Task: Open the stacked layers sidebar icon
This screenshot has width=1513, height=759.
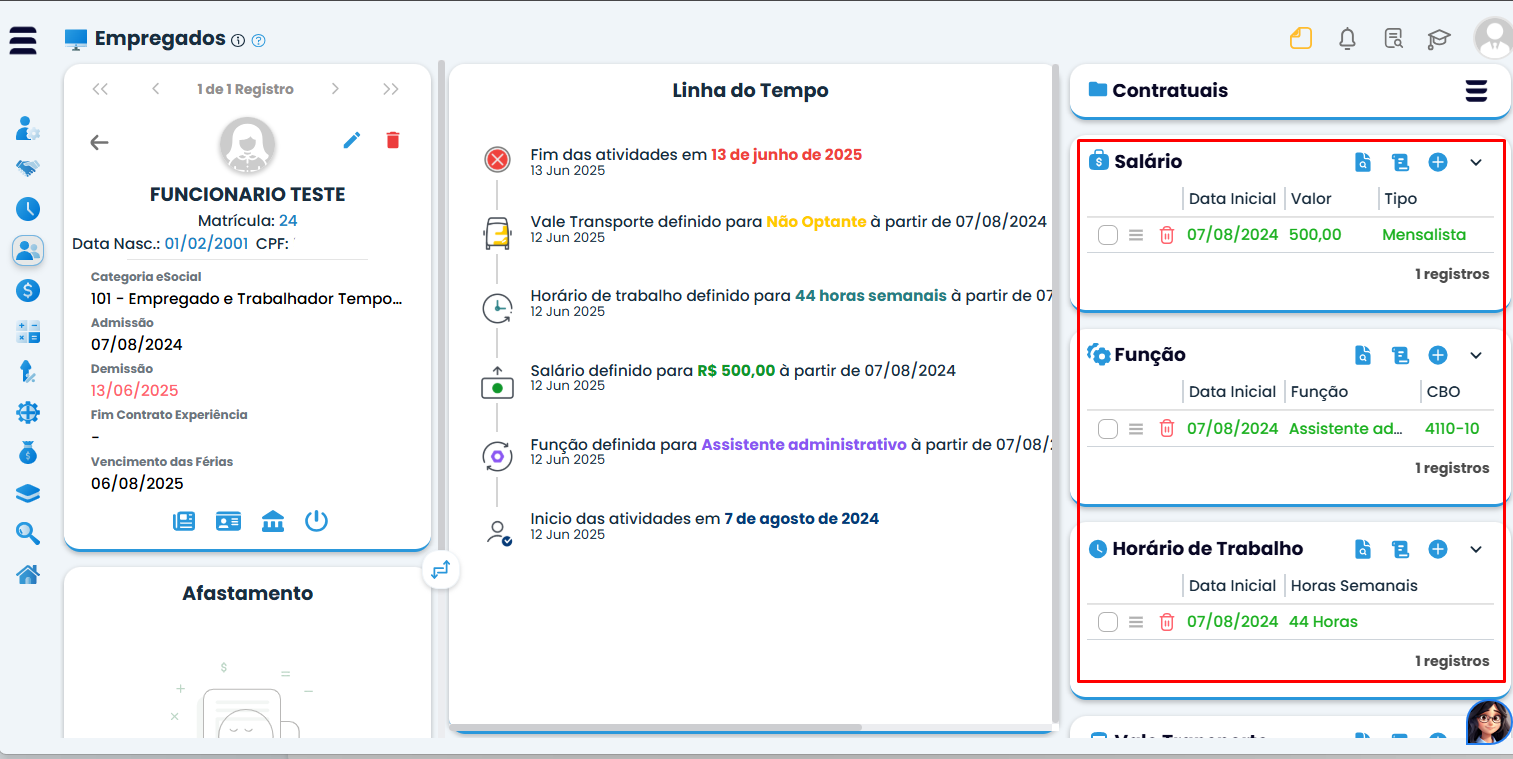Action: tap(28, 493)
